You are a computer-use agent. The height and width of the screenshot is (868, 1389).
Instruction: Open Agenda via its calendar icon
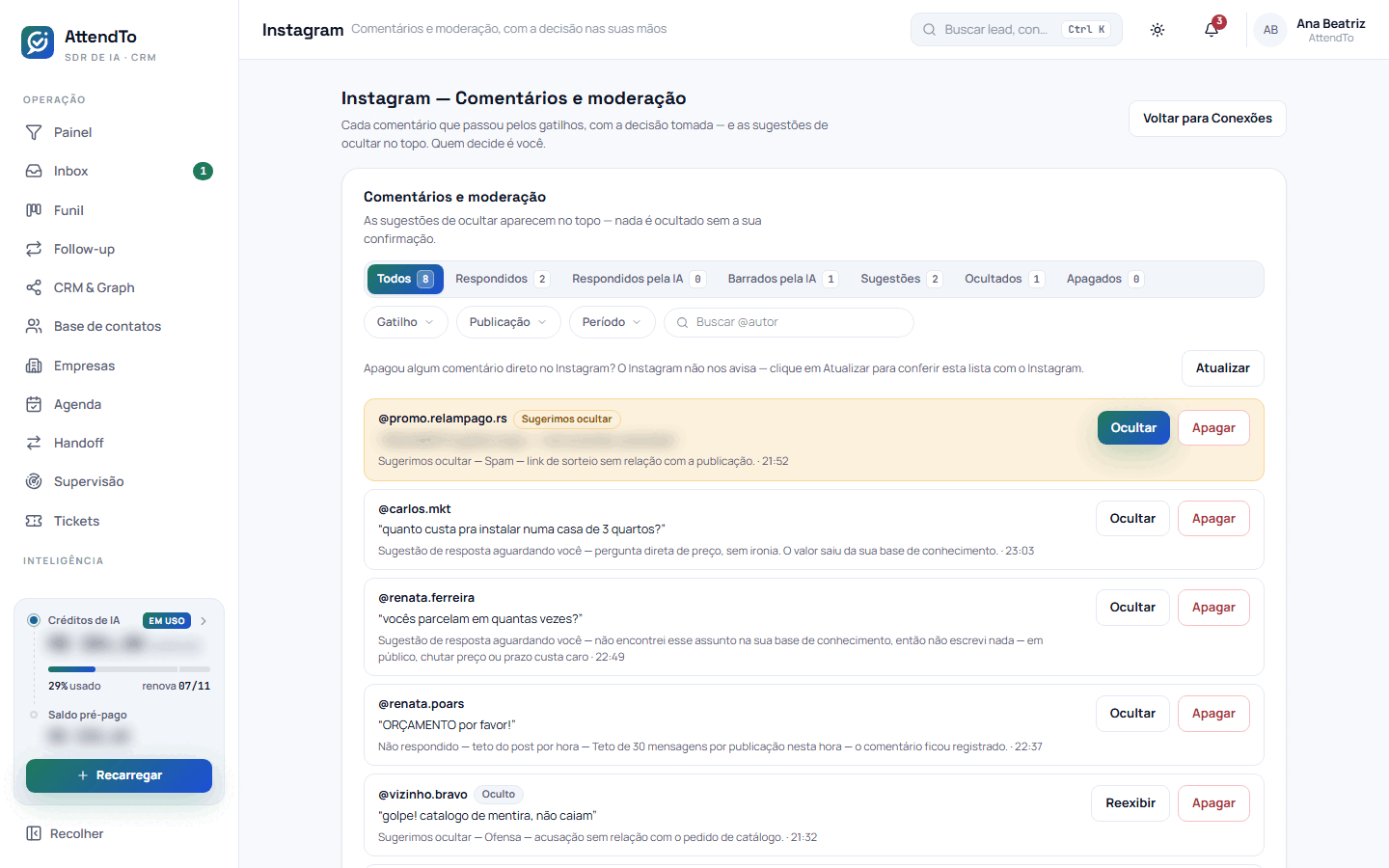coord(34,404)
